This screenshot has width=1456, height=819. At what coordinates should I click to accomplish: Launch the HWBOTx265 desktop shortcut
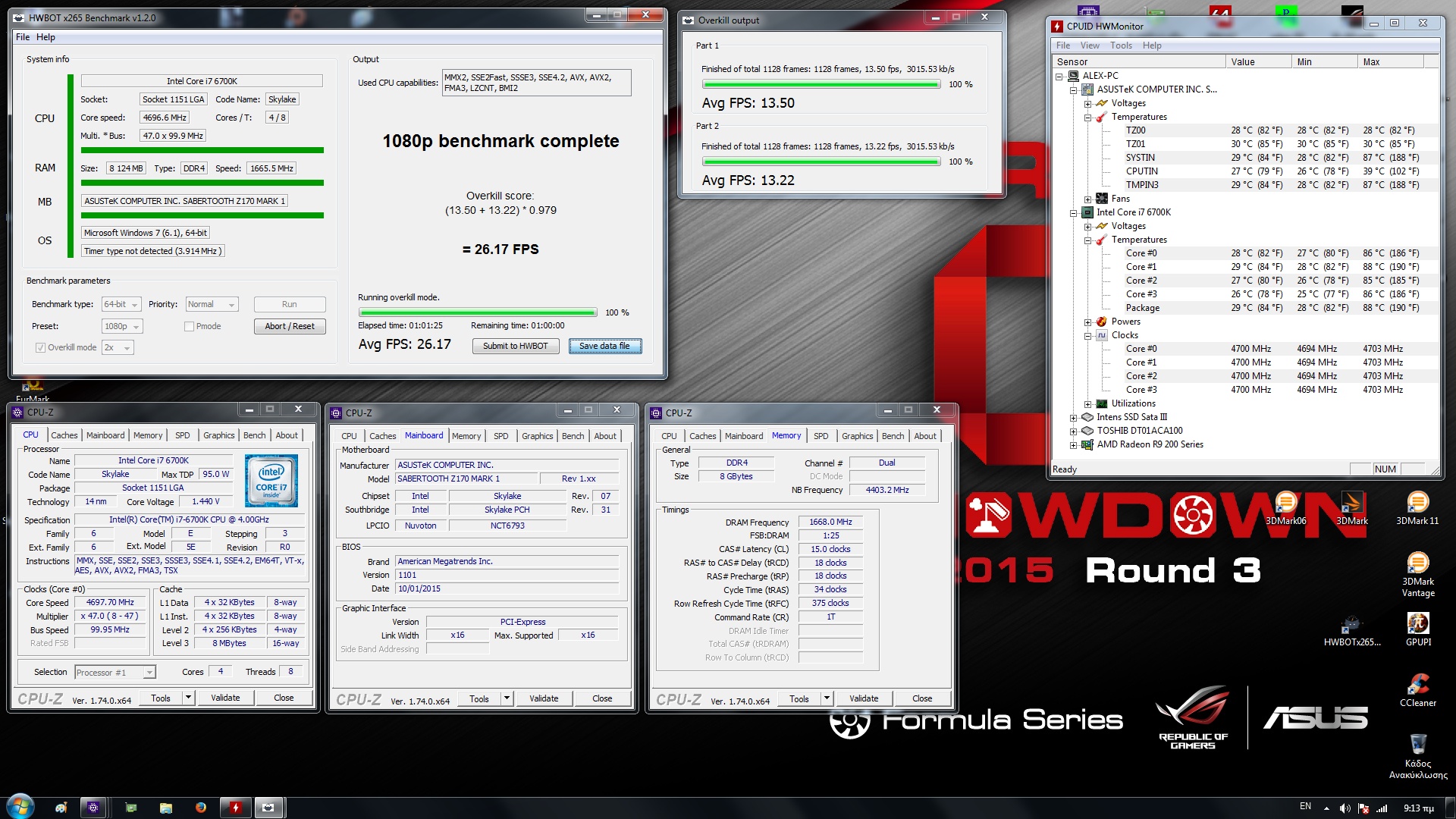1351,630
